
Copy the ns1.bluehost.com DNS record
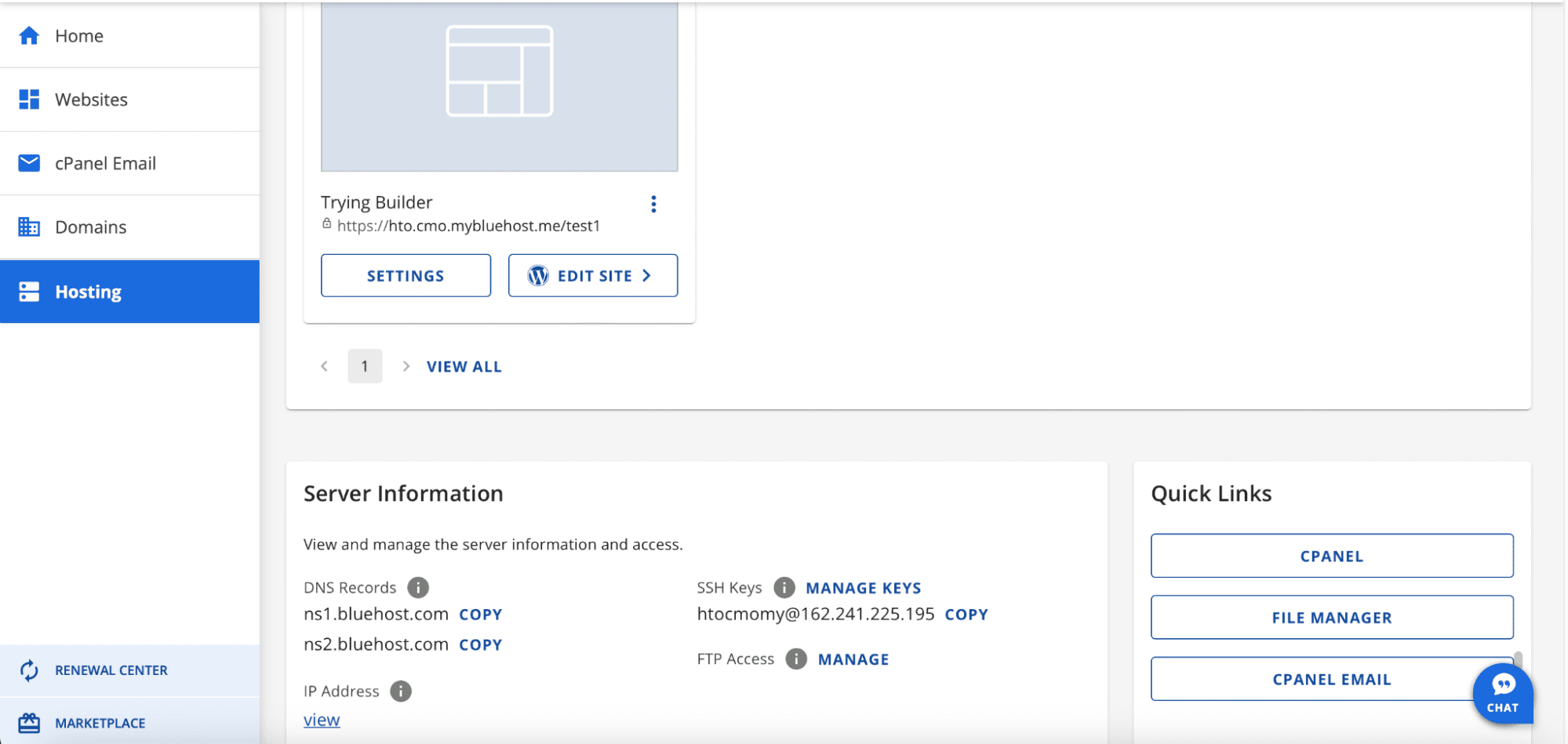(480, 615)
